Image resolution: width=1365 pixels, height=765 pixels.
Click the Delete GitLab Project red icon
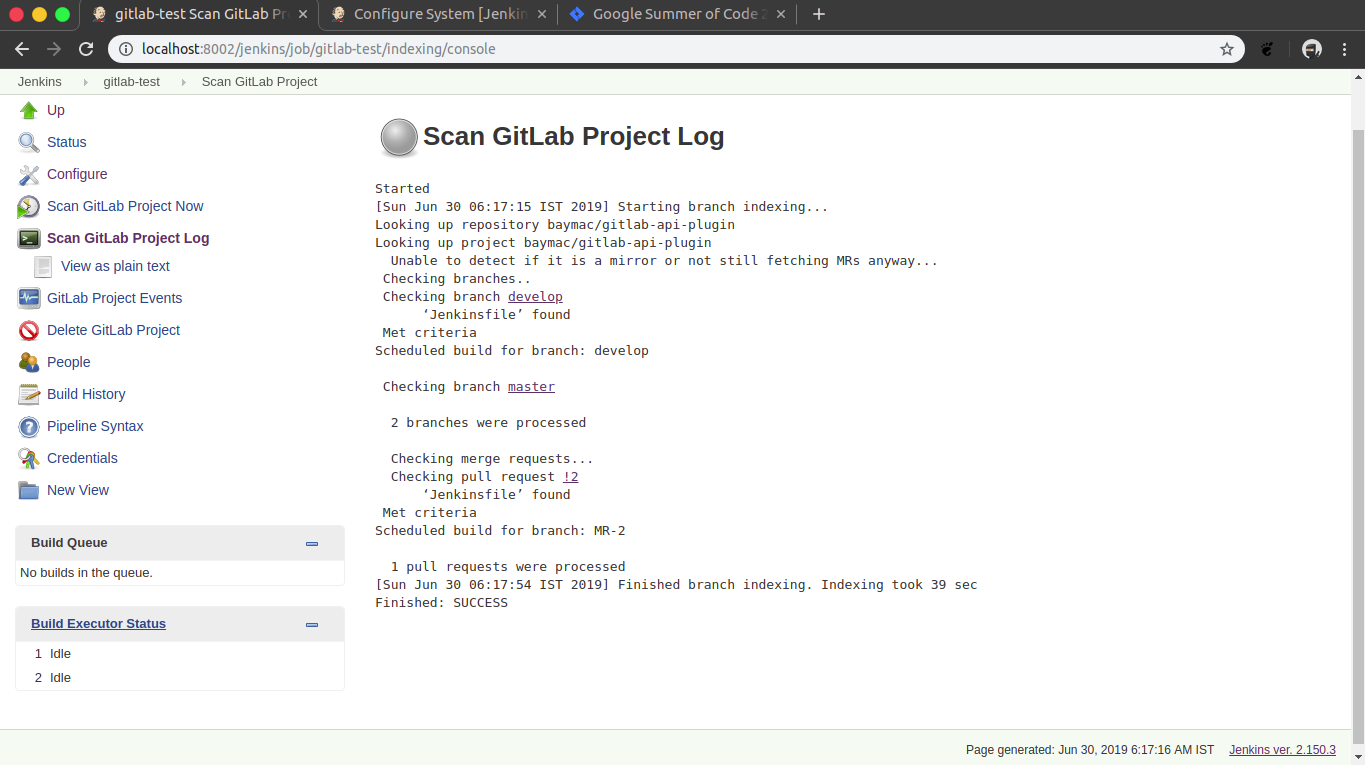point(29,330)
